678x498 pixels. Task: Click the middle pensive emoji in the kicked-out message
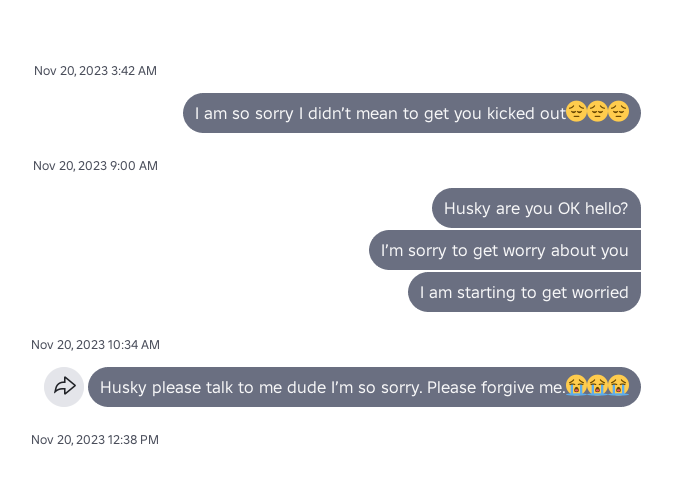pyautogui.click(x=597, y=112)
